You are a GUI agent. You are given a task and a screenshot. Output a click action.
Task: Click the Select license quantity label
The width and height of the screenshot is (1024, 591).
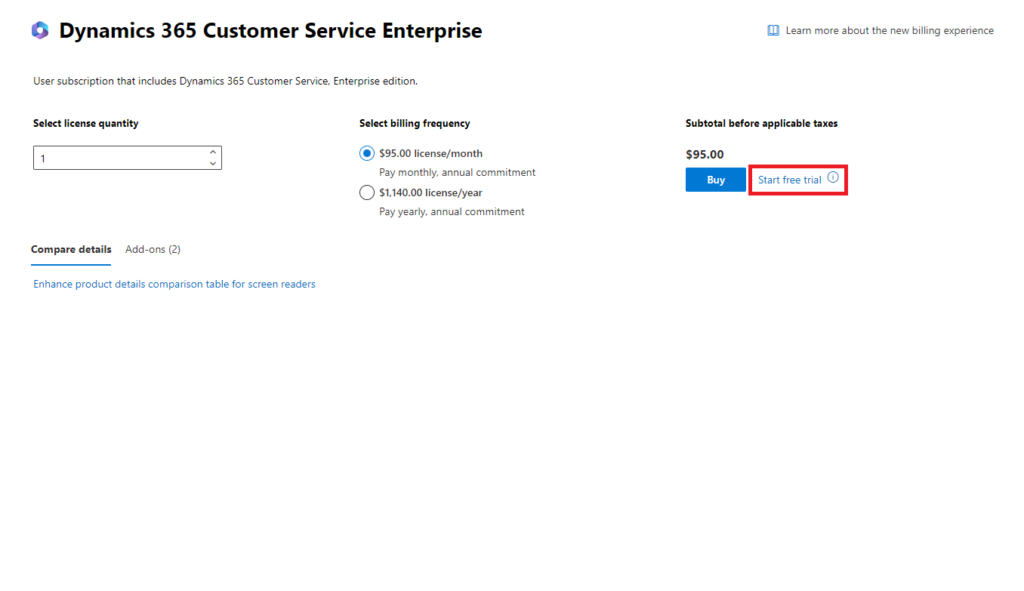tap(86, 124)
